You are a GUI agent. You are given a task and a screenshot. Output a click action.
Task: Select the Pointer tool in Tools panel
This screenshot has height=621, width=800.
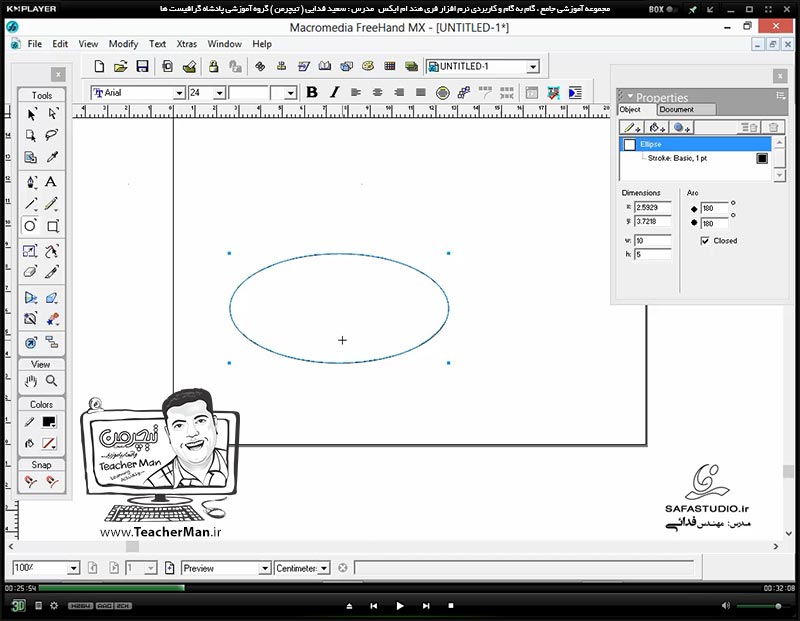click(x=31, y=114)
